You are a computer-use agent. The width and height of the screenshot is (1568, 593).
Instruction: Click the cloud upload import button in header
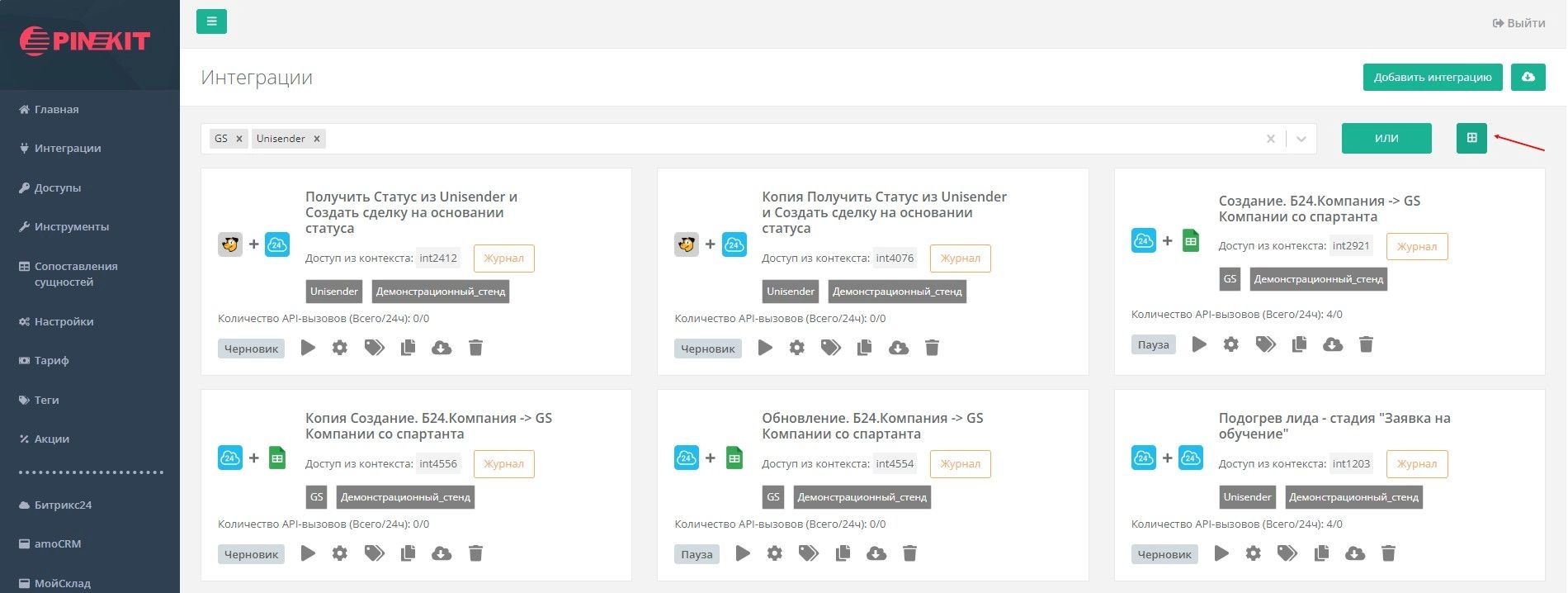click(x=1528, y=77)
